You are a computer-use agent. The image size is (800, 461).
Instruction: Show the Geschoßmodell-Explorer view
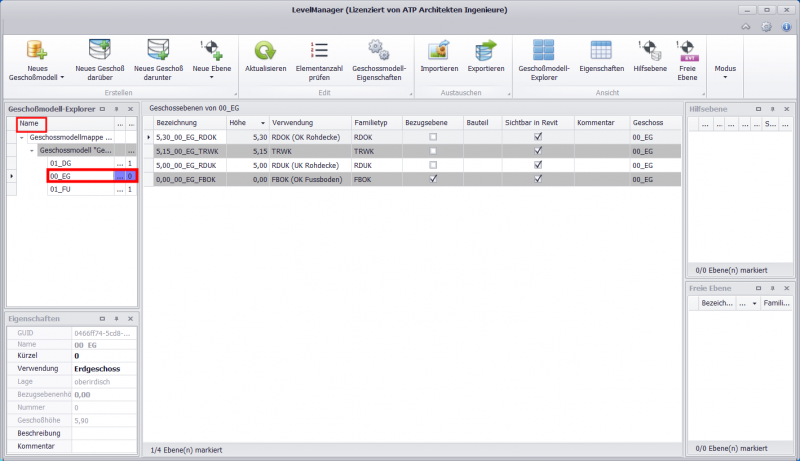tap(544, 60)
